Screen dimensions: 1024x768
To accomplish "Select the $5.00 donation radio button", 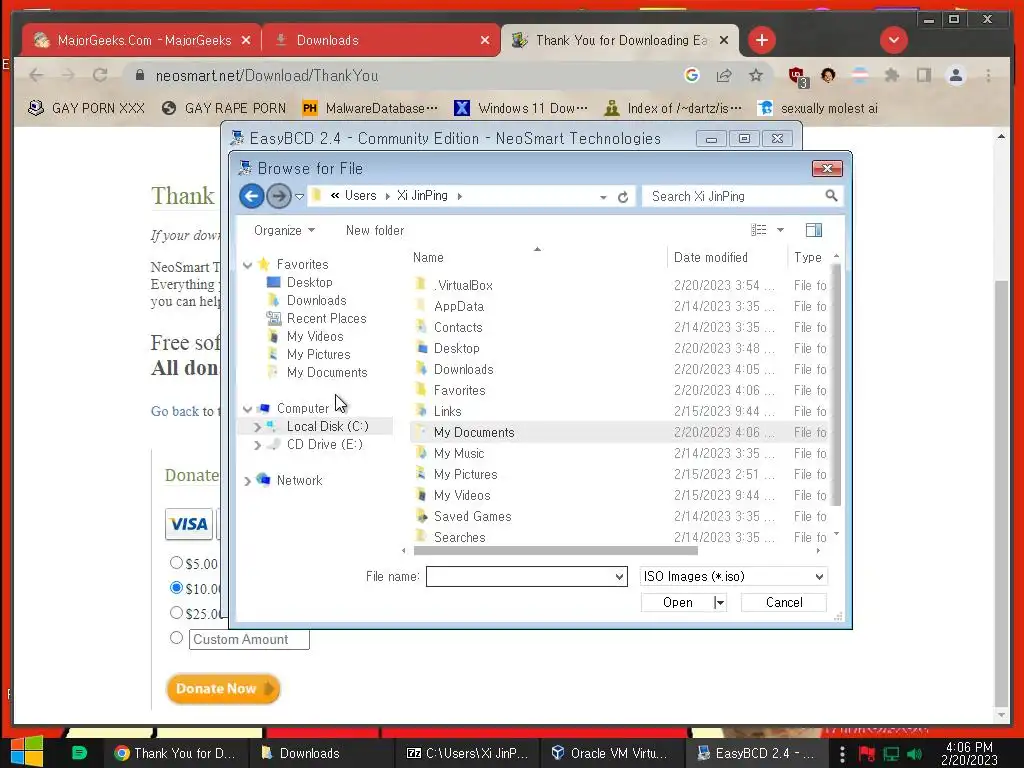I will (176, 562).
